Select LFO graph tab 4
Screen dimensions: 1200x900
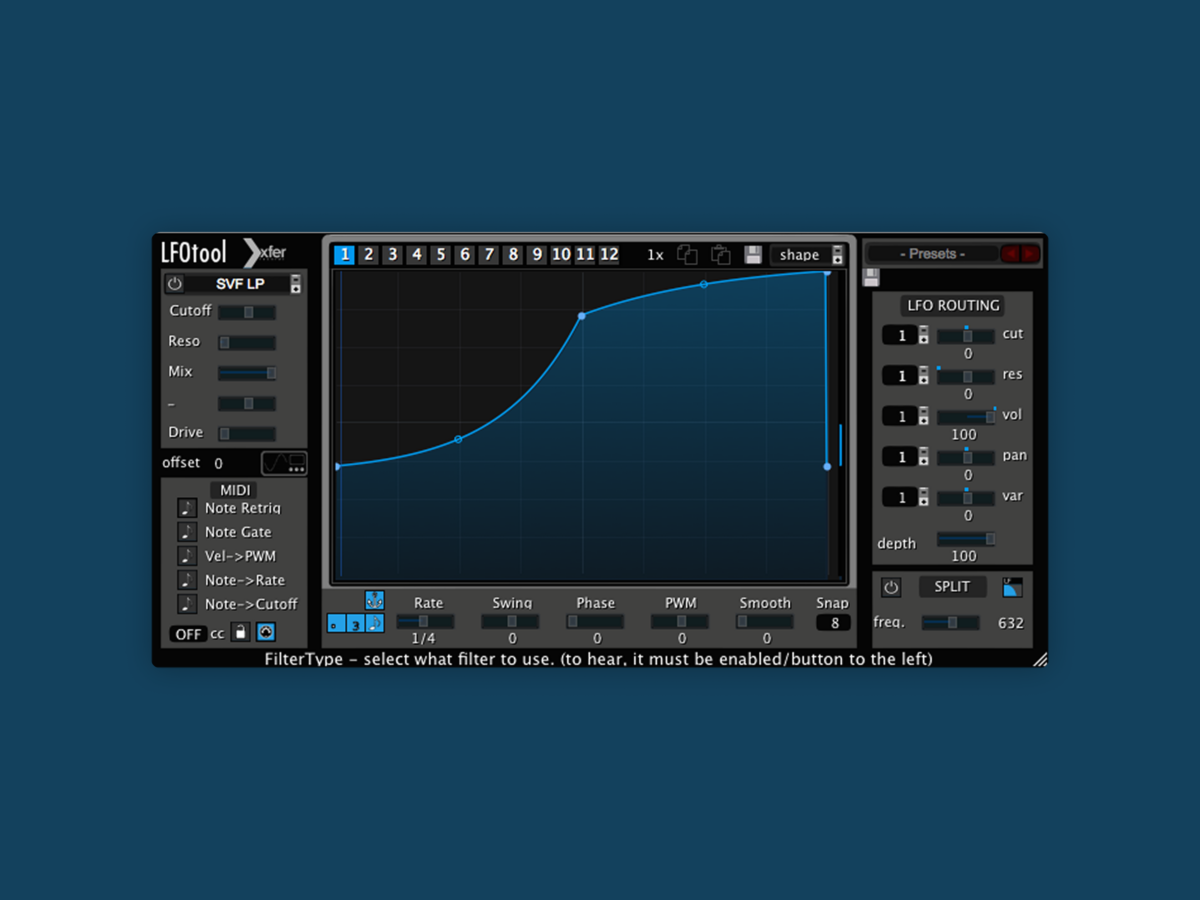pyautogui.click(x=417, y=255)
